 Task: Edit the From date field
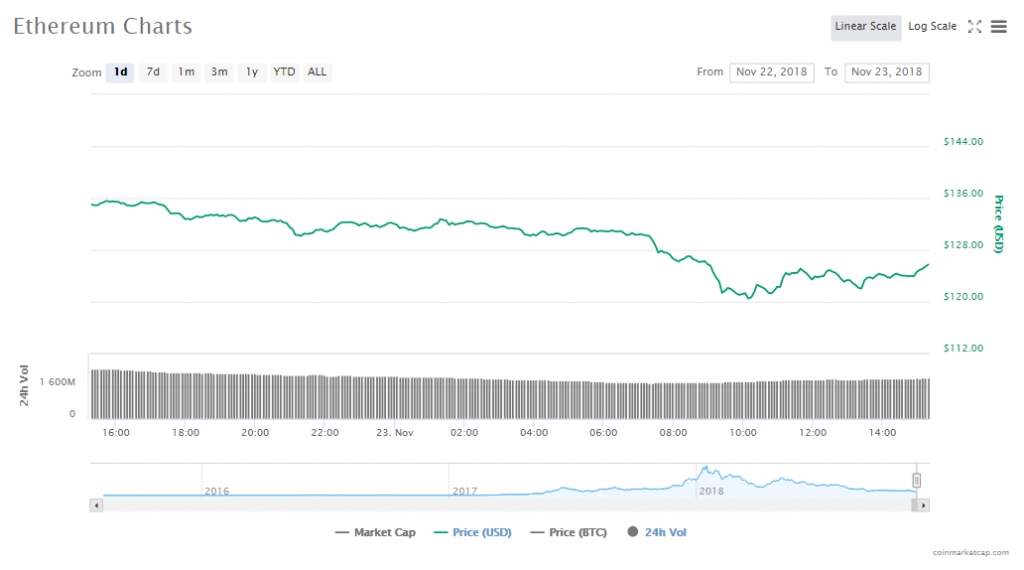pyautogui.click(x=772, y=72)
